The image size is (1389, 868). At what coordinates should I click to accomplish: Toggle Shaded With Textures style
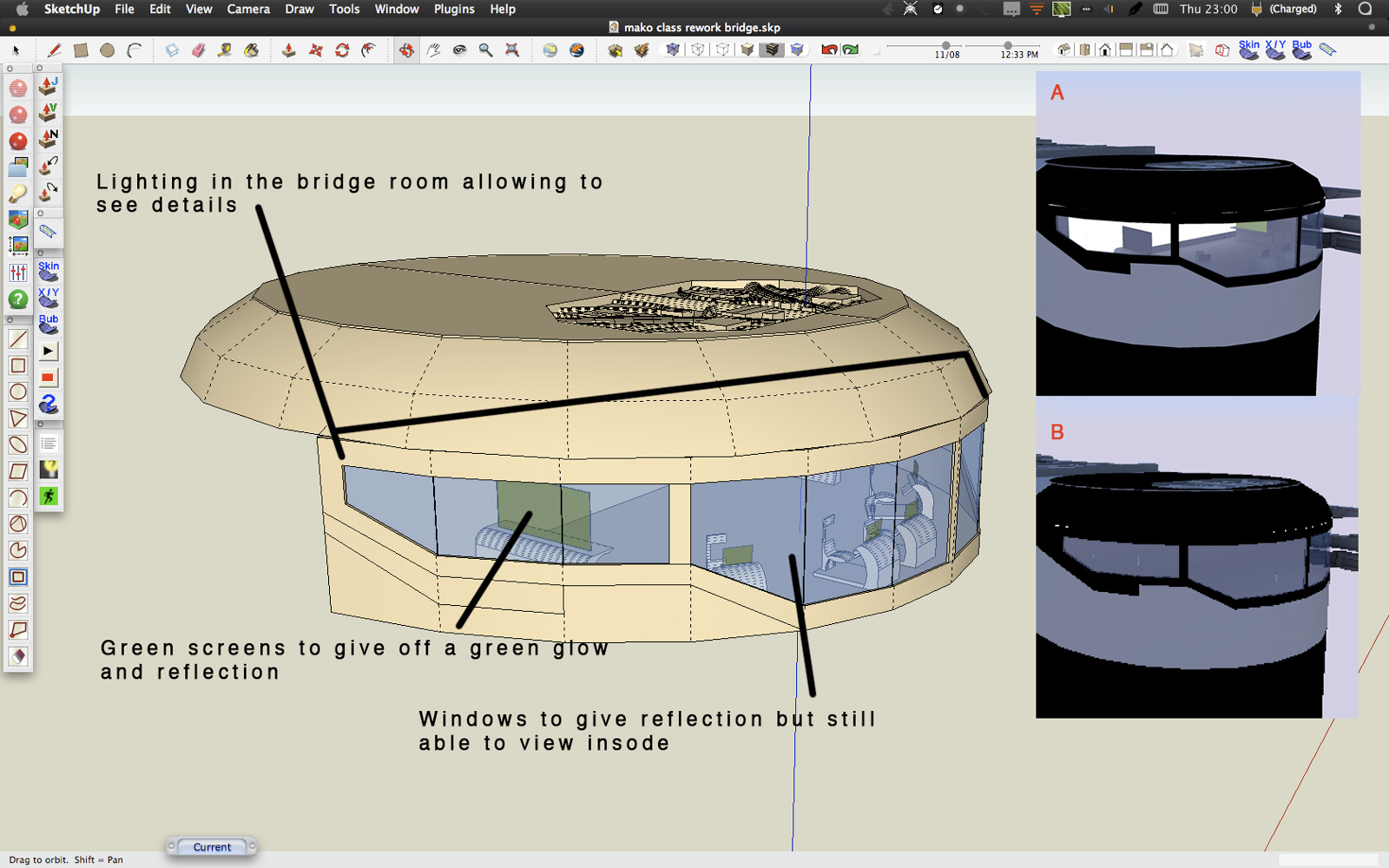[772, 50]
